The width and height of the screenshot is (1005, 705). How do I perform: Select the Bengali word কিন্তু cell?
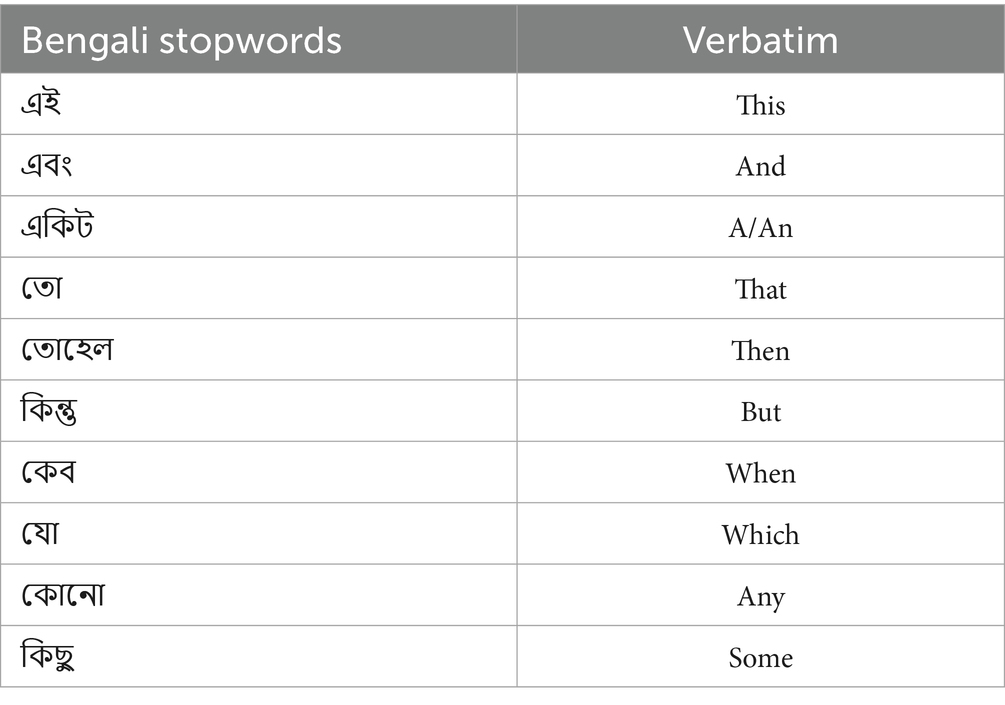[50, 412]
